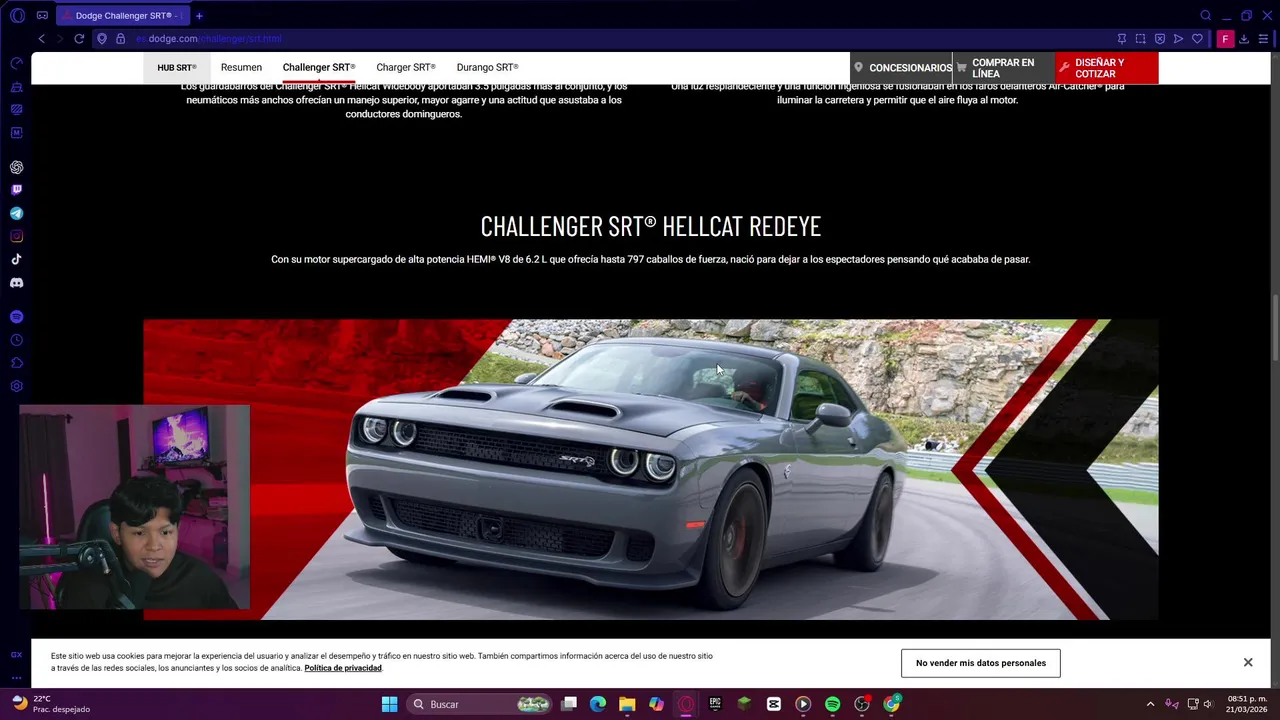Click the CONCESIONARIOS button
1280x720 pixels.
[x=902, y=68]
